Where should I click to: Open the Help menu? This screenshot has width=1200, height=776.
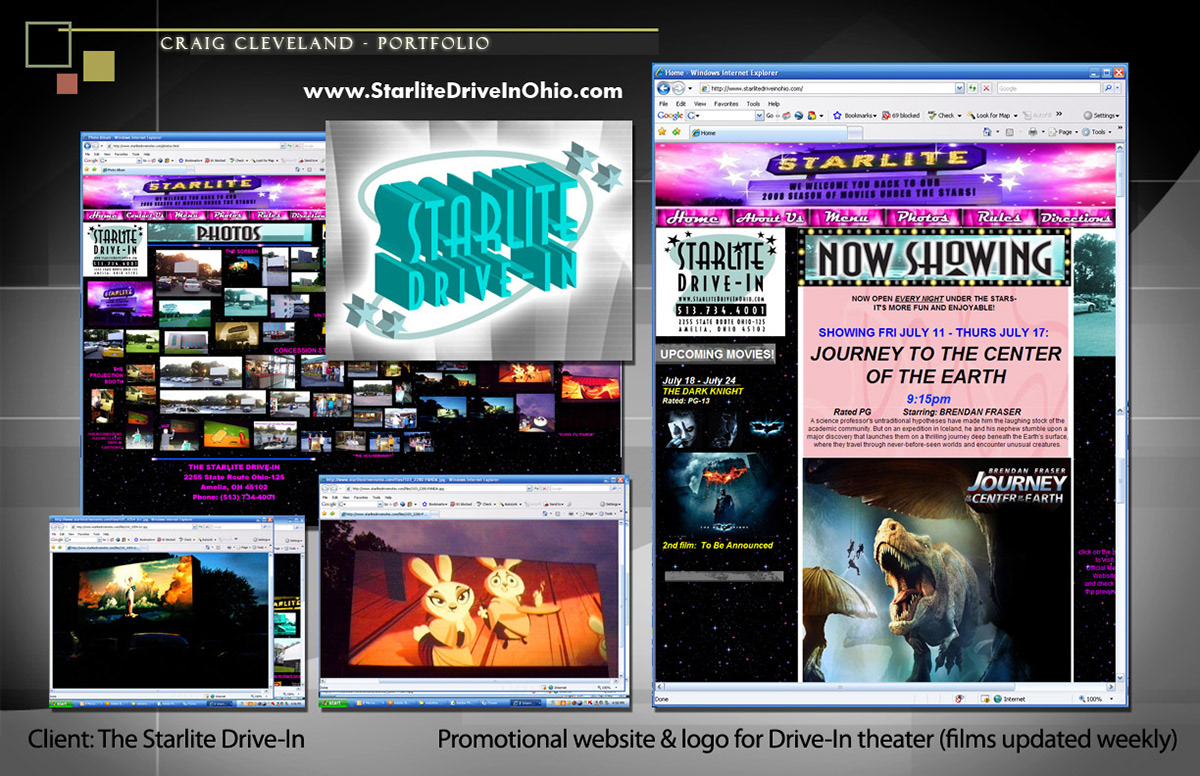(774, 103)
